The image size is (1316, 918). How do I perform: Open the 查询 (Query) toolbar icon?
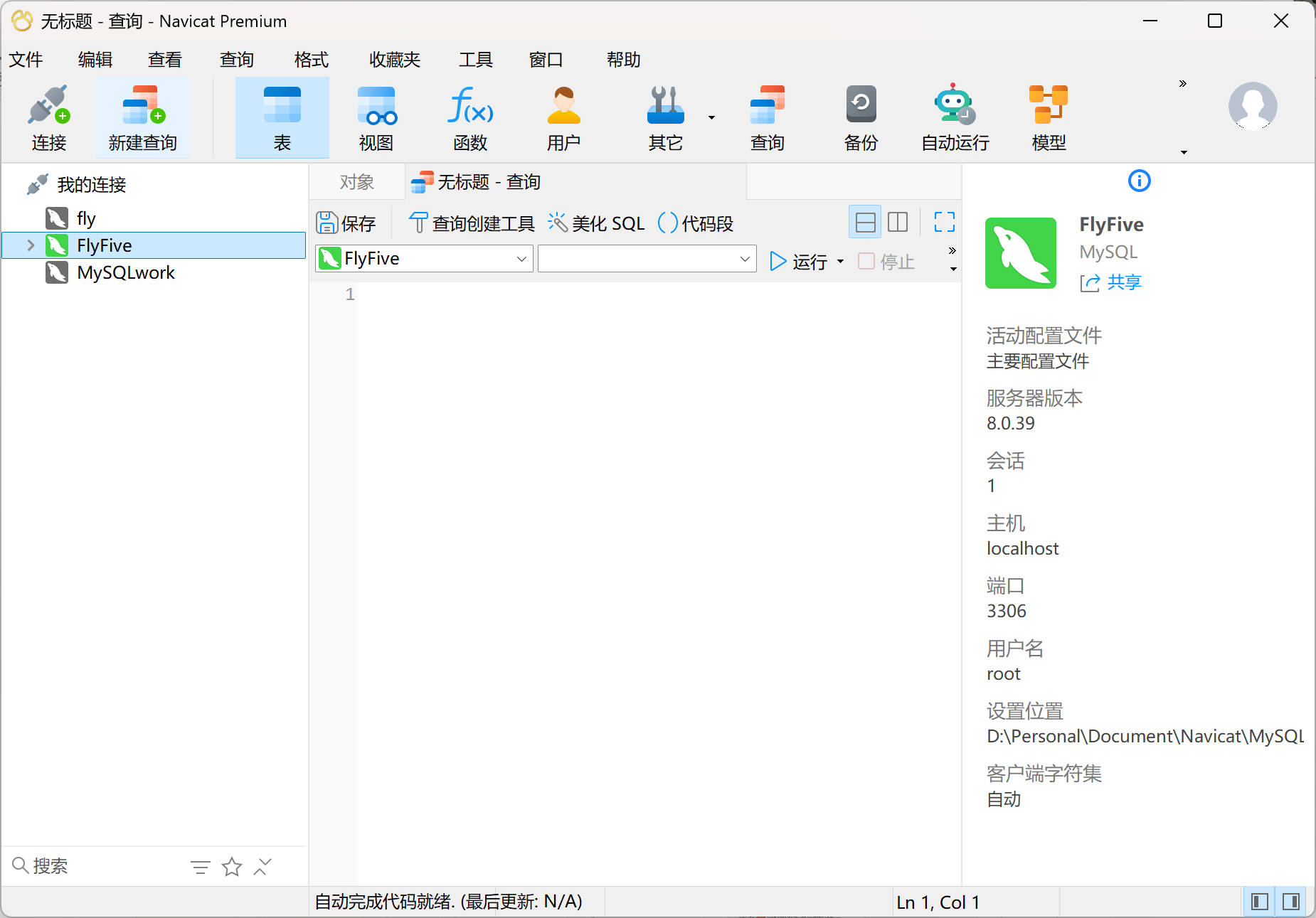coord(768,117)
